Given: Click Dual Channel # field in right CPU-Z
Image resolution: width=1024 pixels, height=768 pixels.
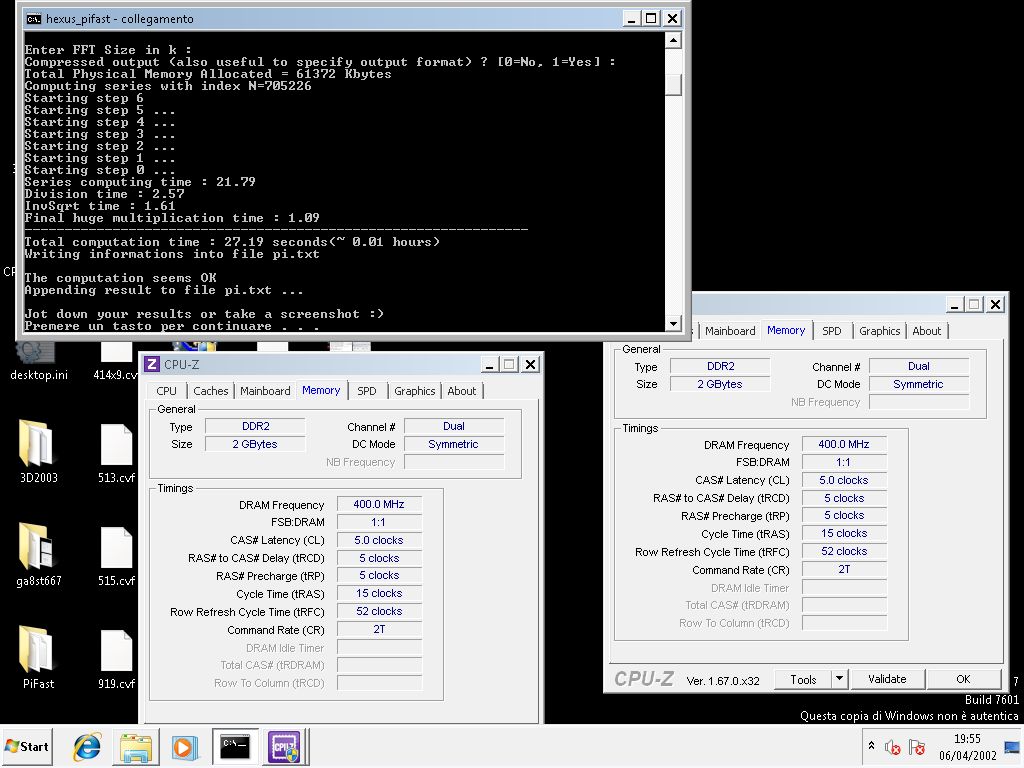Looking at the screenshot, I should [x=919, y=366].
